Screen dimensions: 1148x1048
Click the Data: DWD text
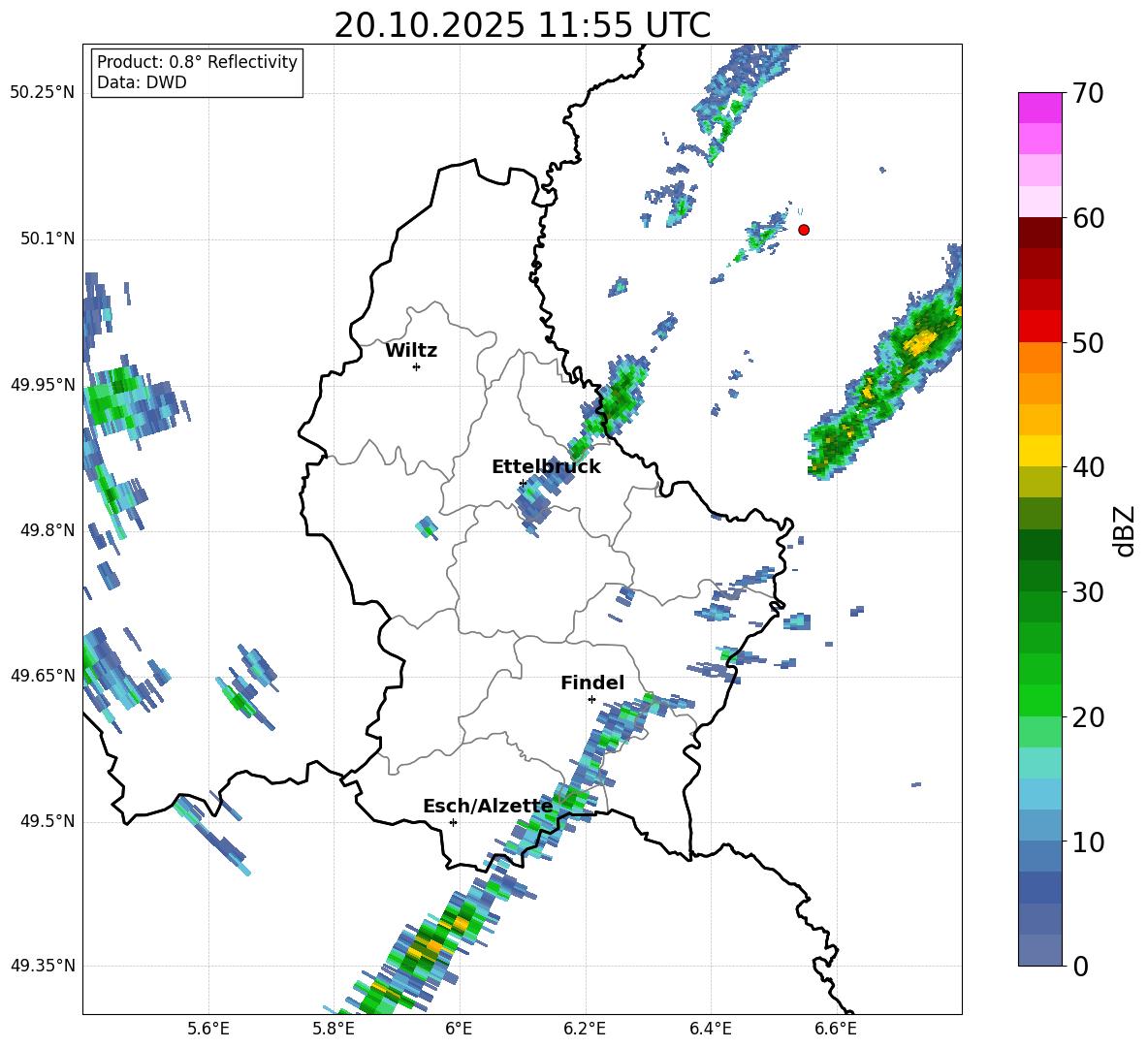point(142,82)
